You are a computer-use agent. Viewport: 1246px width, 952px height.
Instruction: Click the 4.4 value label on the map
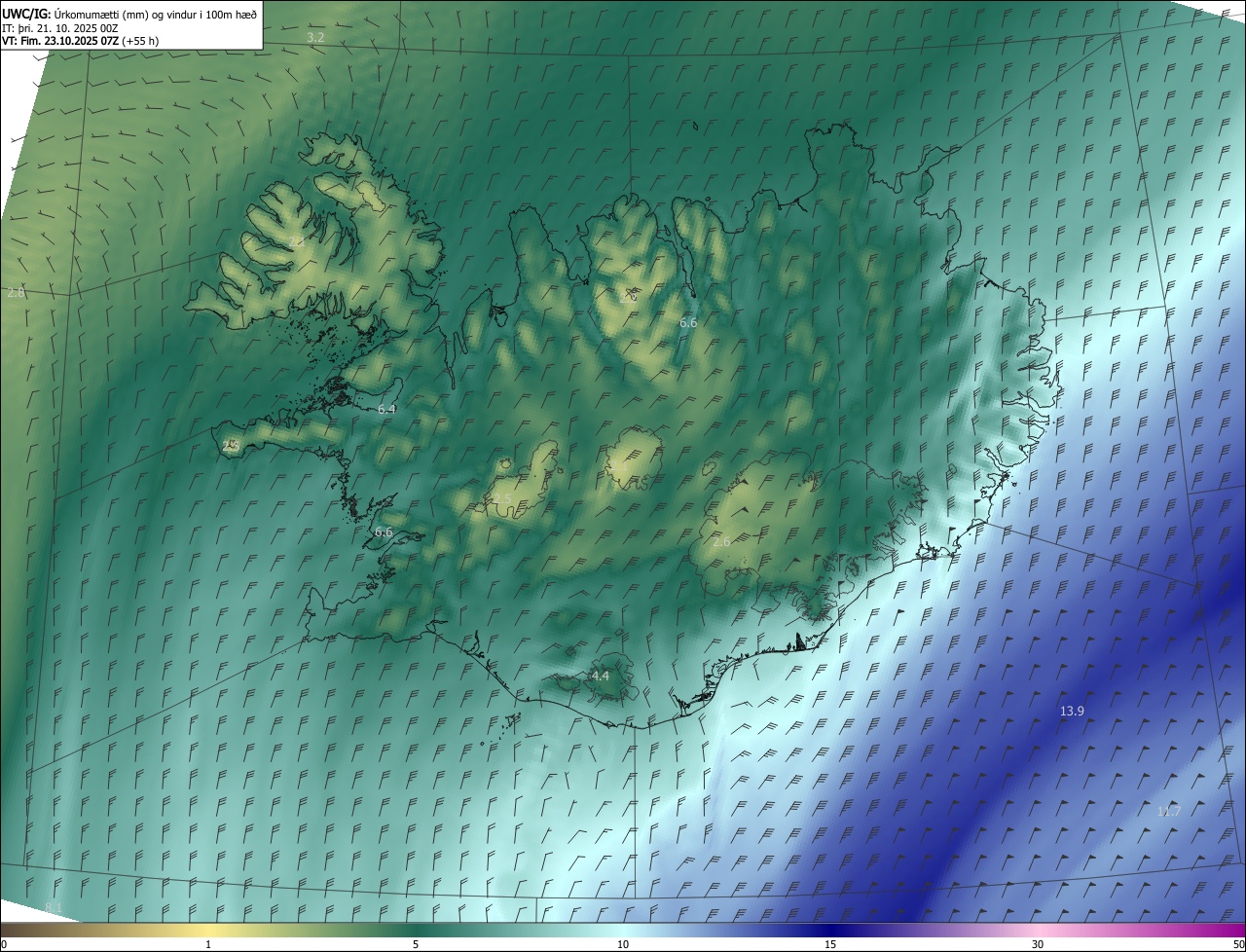[x=601, y=676]
